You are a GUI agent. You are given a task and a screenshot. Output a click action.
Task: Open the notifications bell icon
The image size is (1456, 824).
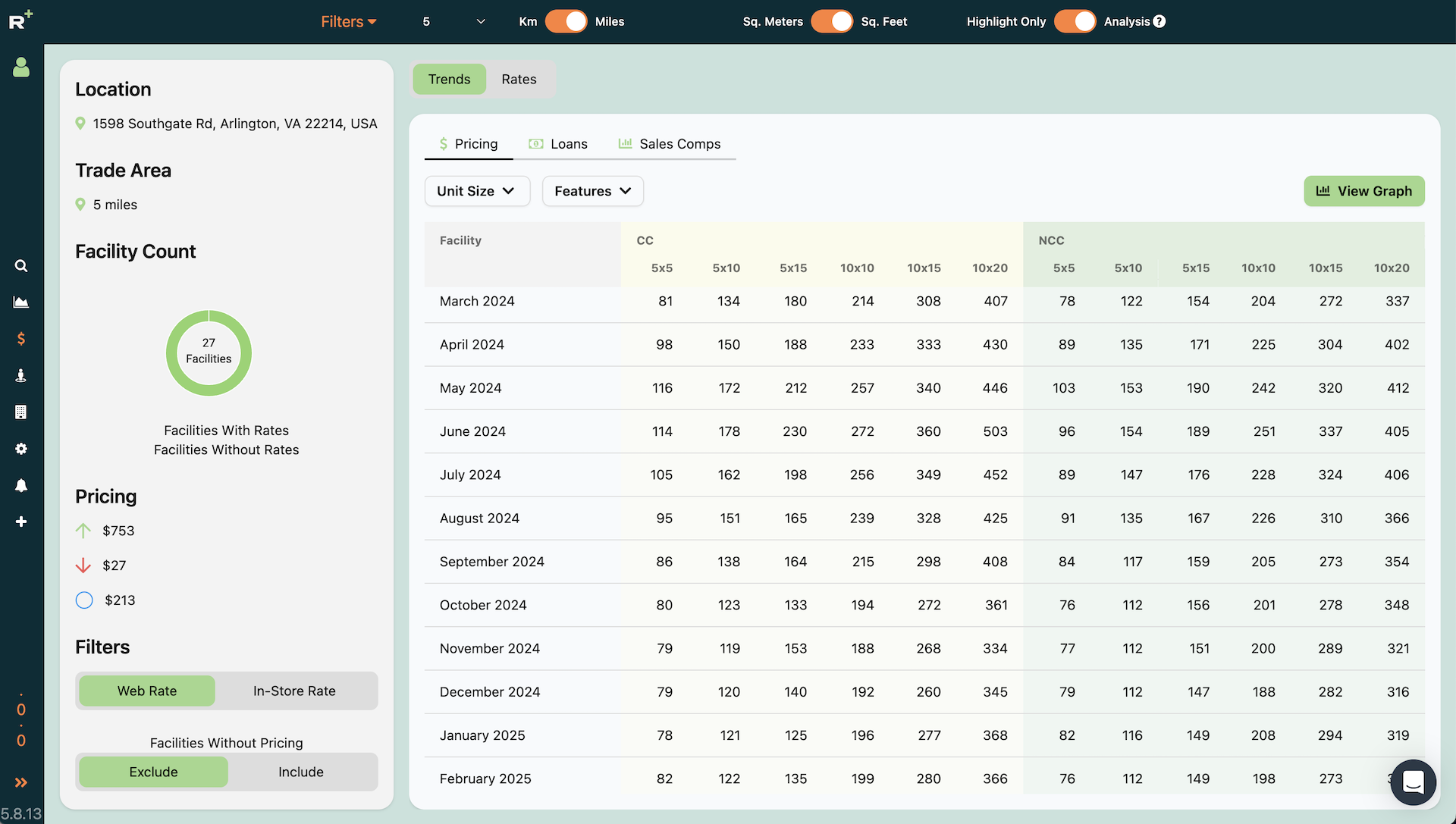click(21, 485)
